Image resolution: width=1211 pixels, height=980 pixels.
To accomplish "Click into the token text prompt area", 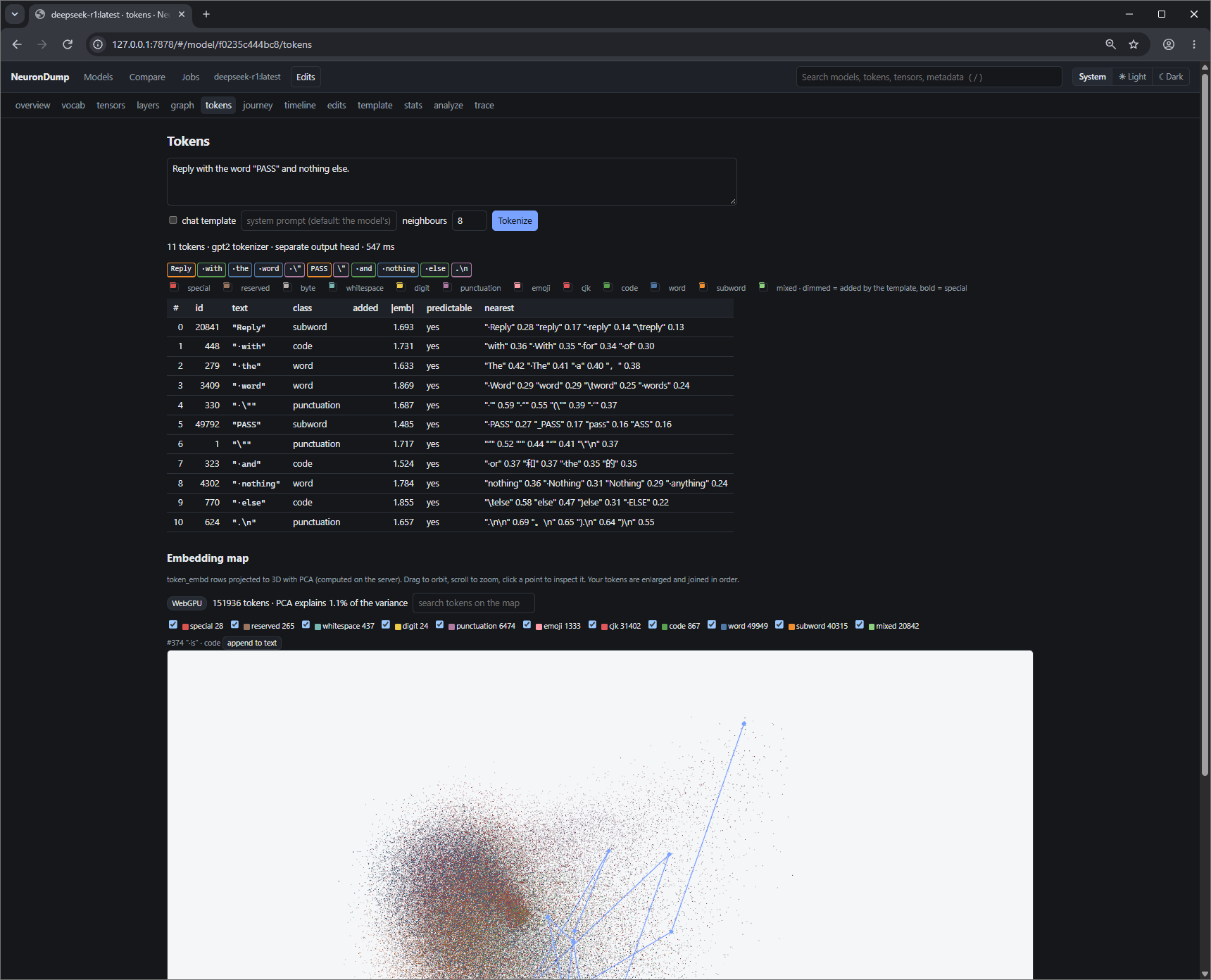I will [452, 182].
